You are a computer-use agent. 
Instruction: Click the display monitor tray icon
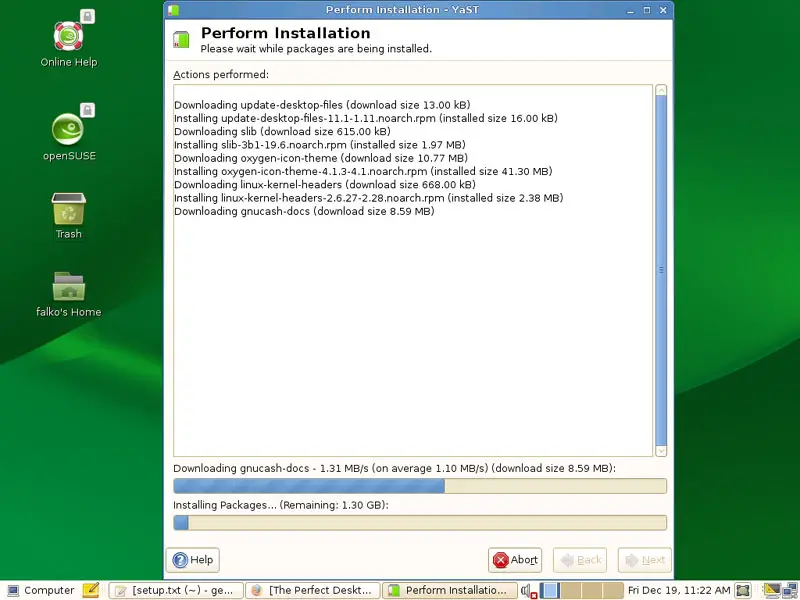(771, 590)
